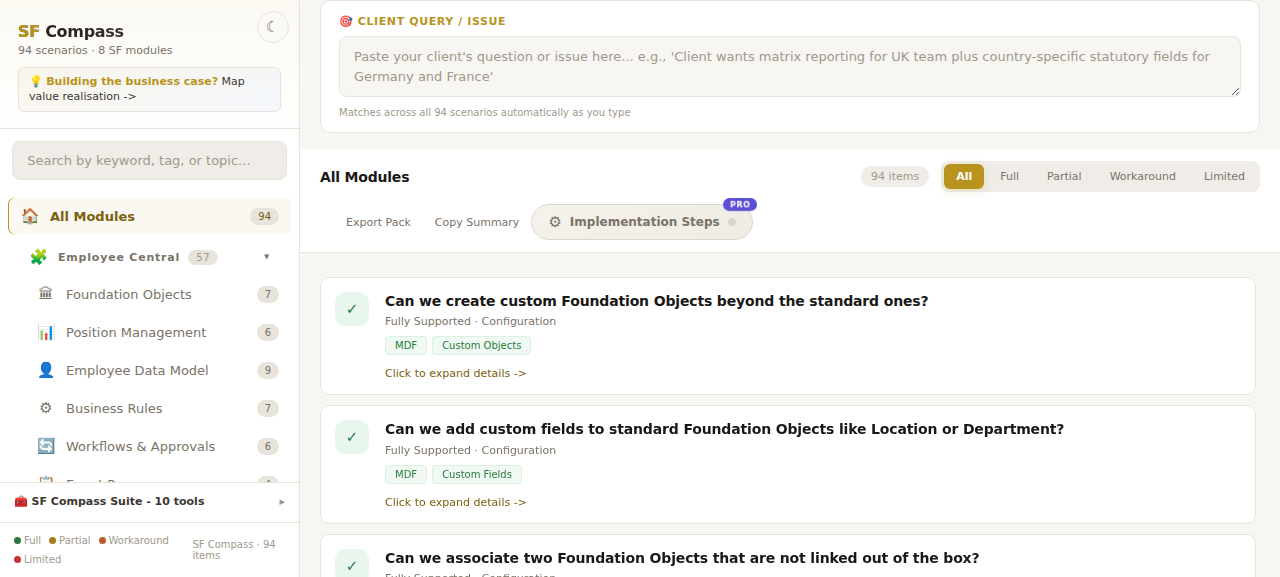The width and height of the screenshot is (1280, 577).
Task: Collapse the Employee Central section arrow
Action: tap(267, 257)
